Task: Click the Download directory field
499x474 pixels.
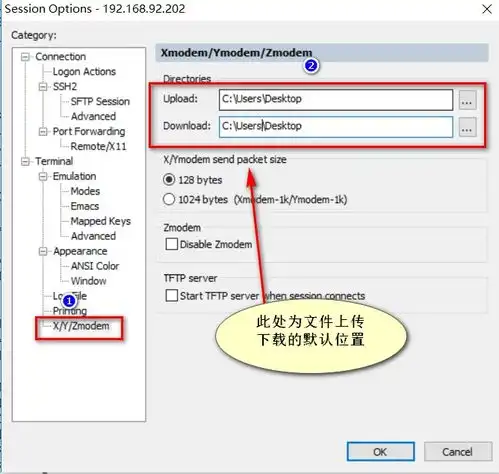Action: pyautogui.click(x=336, y=127)
